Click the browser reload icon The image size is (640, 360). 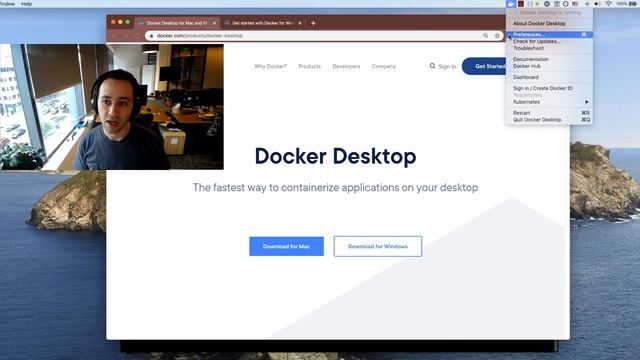coord(138,36)
